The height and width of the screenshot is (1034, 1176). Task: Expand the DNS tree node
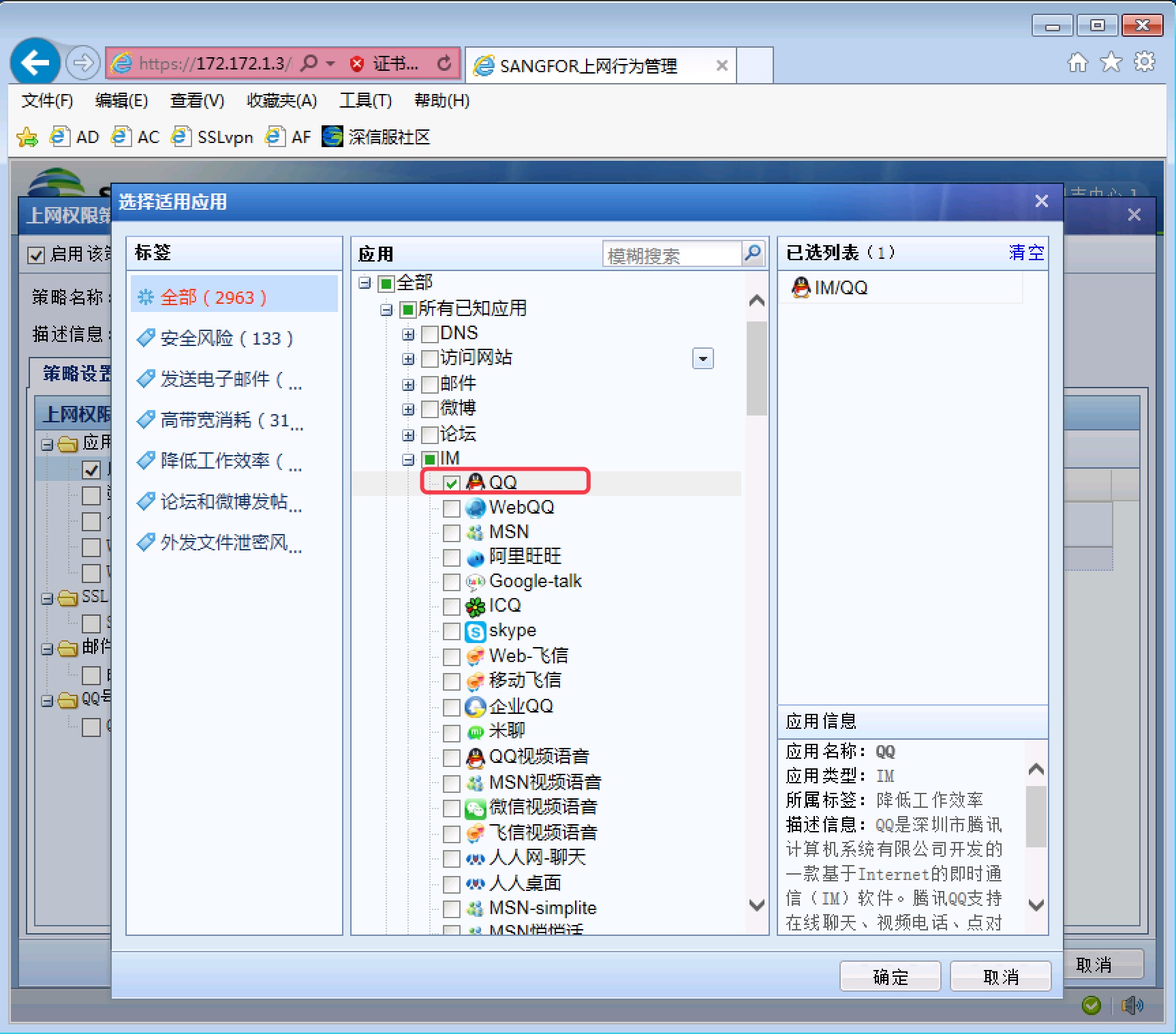[x=408, y=334]
